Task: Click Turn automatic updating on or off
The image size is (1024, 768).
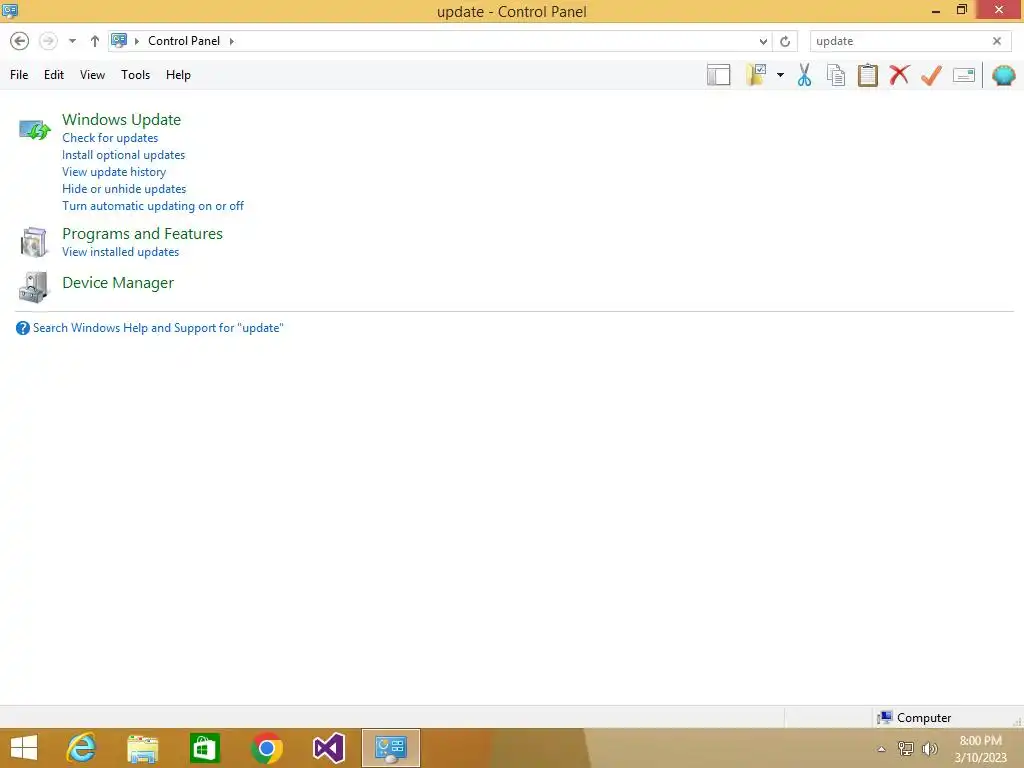Action: [153, 206]
